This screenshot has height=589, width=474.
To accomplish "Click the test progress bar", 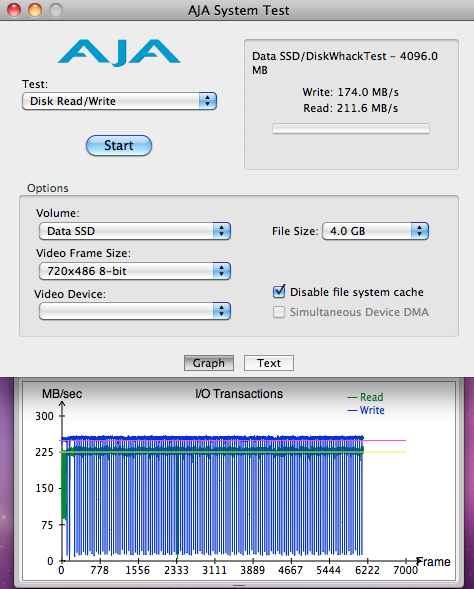I will point(351,128).
